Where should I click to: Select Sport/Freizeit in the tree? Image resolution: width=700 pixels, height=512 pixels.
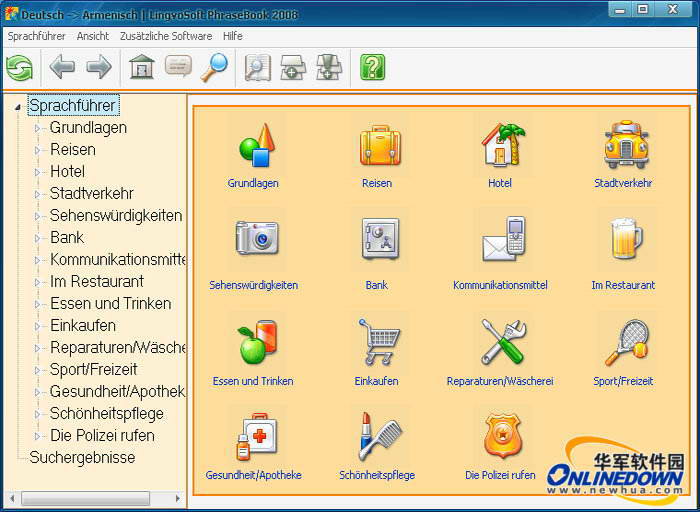(94, 370)
